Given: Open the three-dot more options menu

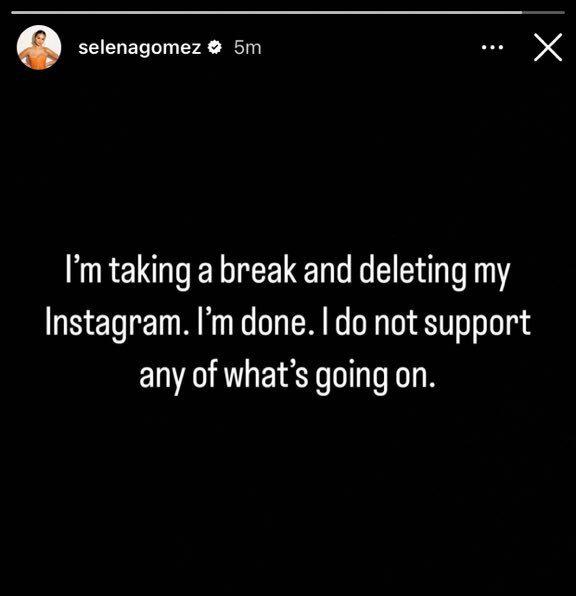Looking at the screenshot, I should (492, 48).
